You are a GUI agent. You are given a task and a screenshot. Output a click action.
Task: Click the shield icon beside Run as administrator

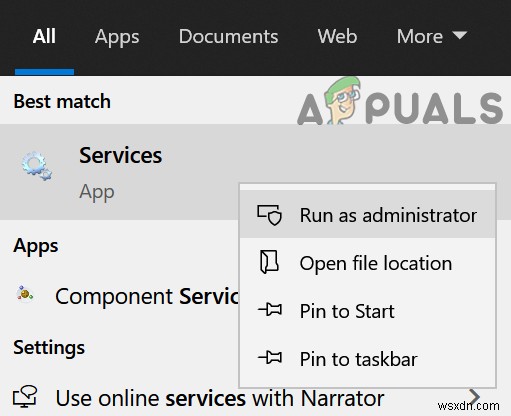click(x=269, y=215)
